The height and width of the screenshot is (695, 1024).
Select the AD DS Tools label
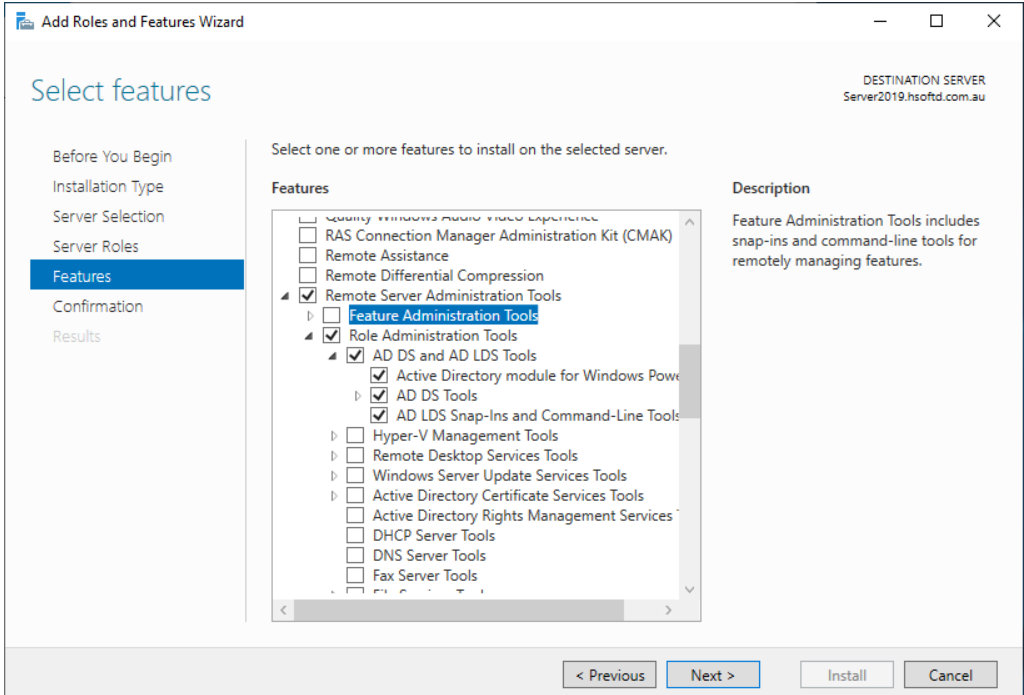436,395
